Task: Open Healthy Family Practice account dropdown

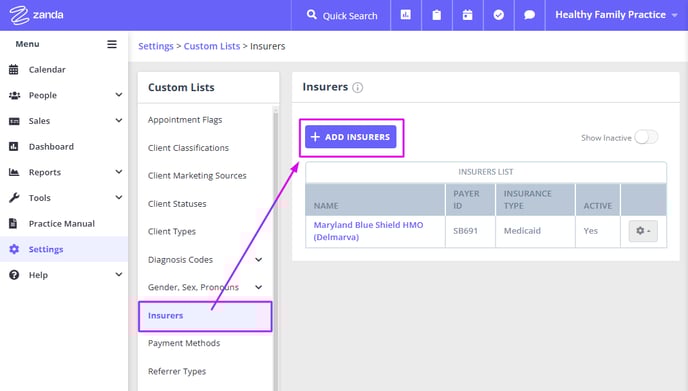Action: [616, 15]
